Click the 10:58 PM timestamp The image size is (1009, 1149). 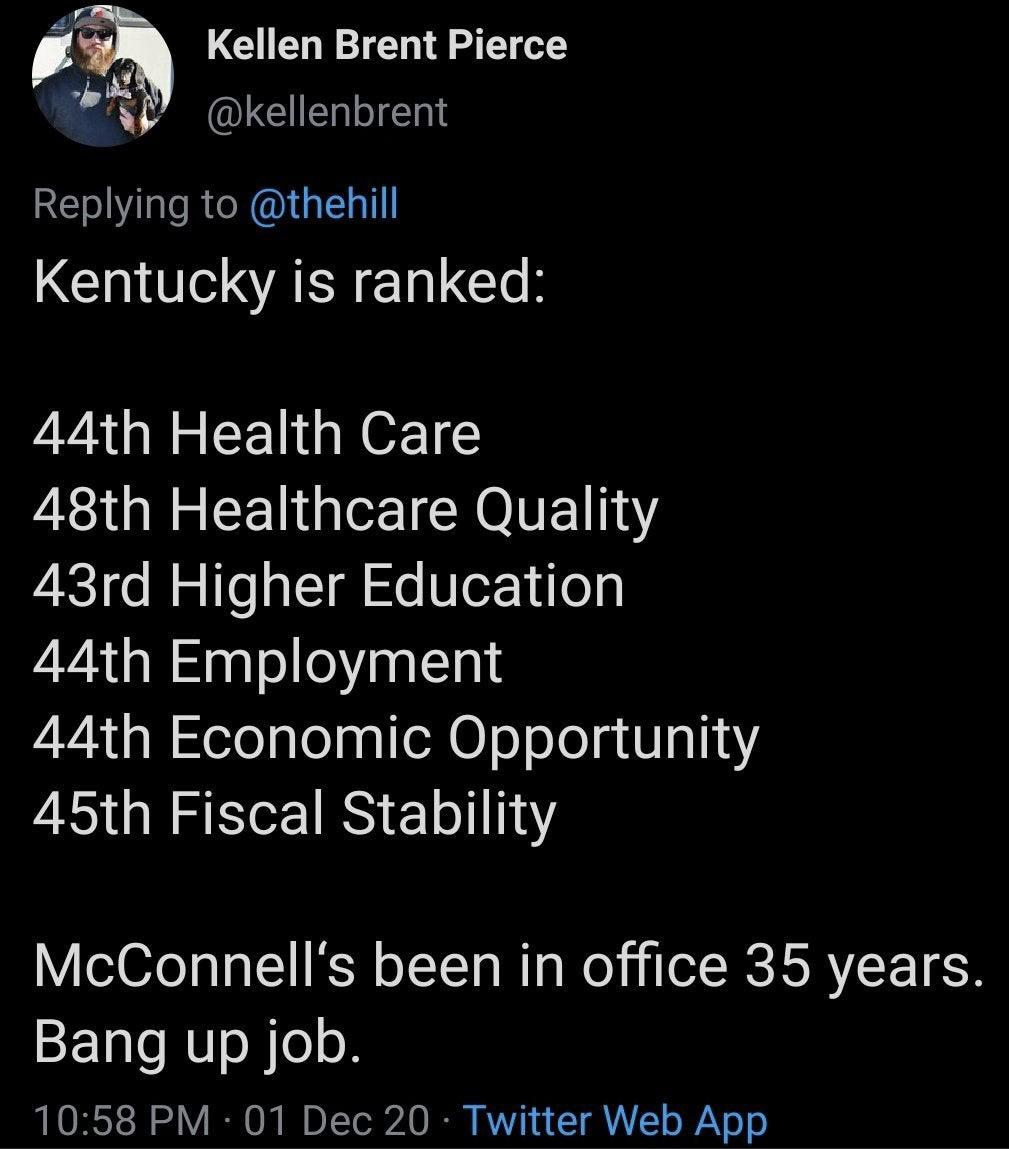(x=121, y=1120)
